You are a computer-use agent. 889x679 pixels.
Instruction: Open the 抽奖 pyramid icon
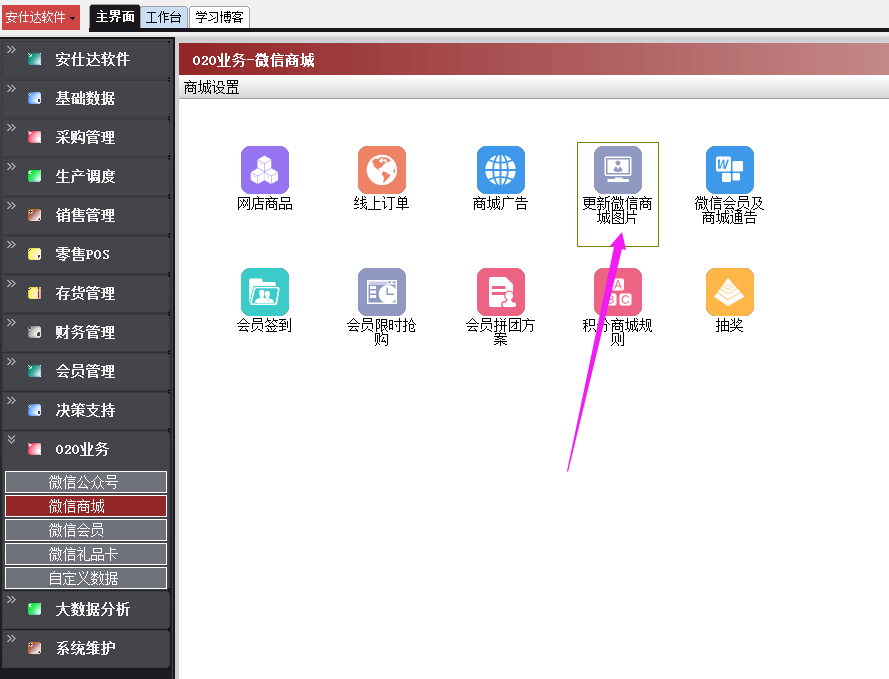730,292
